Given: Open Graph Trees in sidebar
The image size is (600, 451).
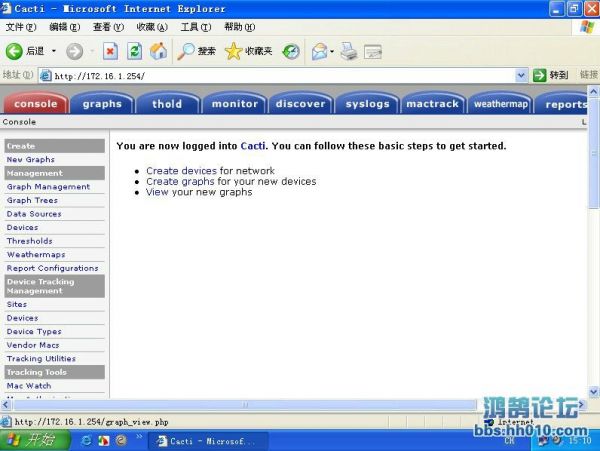Looking at the screenshot, I should [x=32, y=200].
